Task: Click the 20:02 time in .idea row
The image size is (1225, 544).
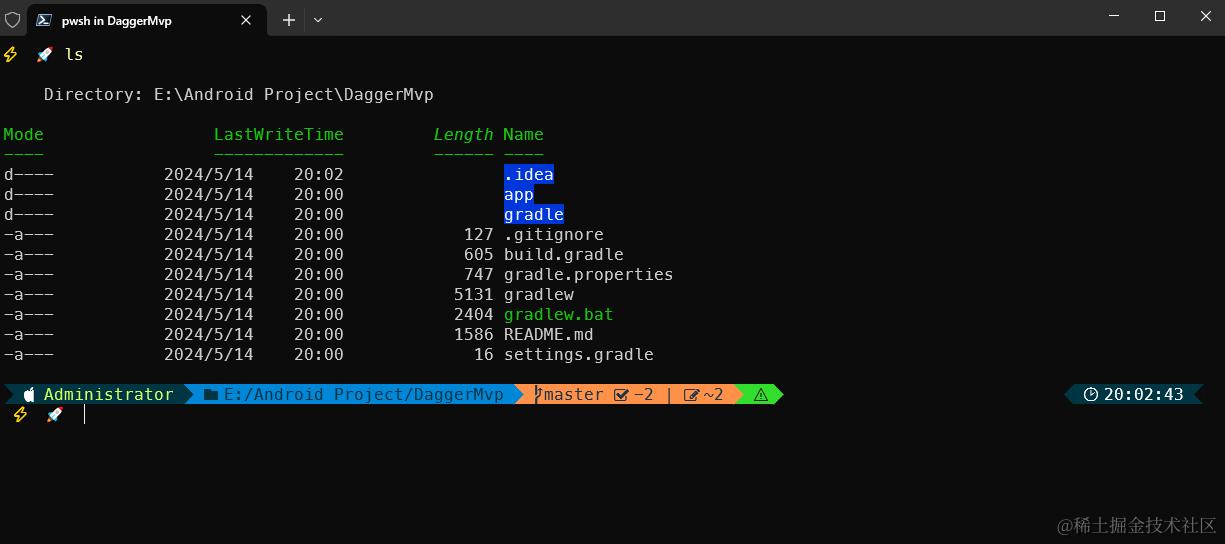Action: coord(319,175)
